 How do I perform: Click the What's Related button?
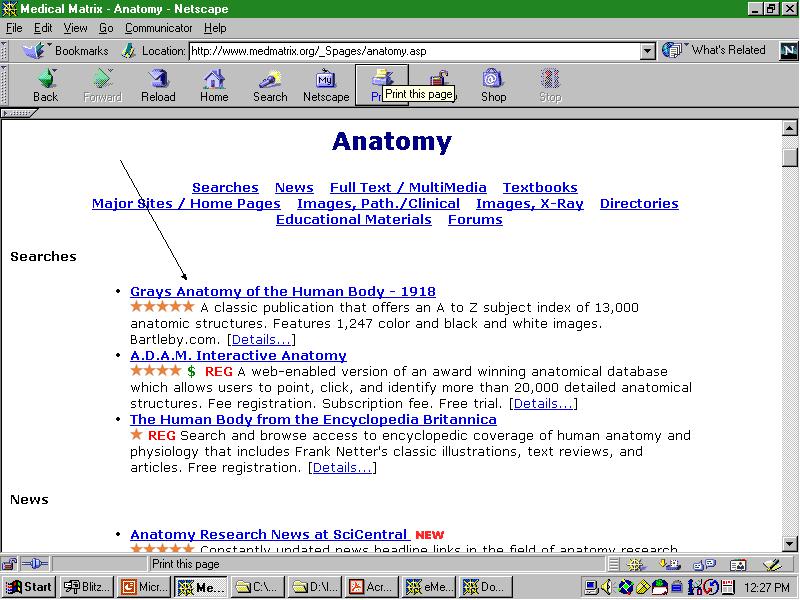[714, 50]
